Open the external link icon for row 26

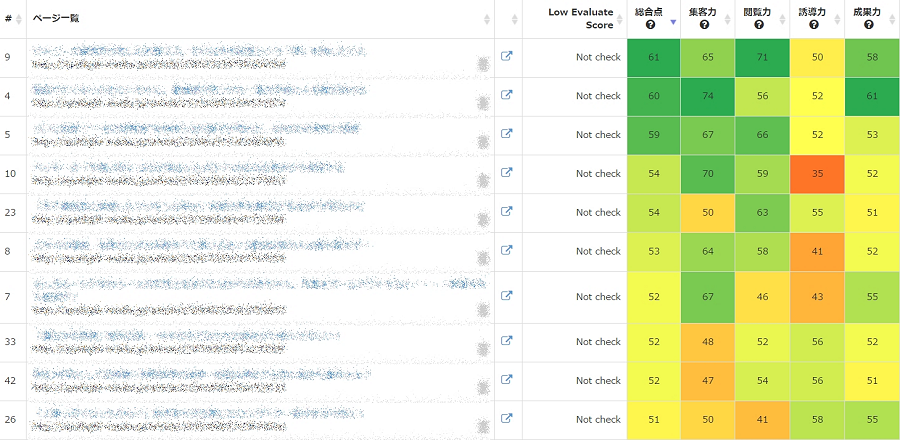(506, 418)
